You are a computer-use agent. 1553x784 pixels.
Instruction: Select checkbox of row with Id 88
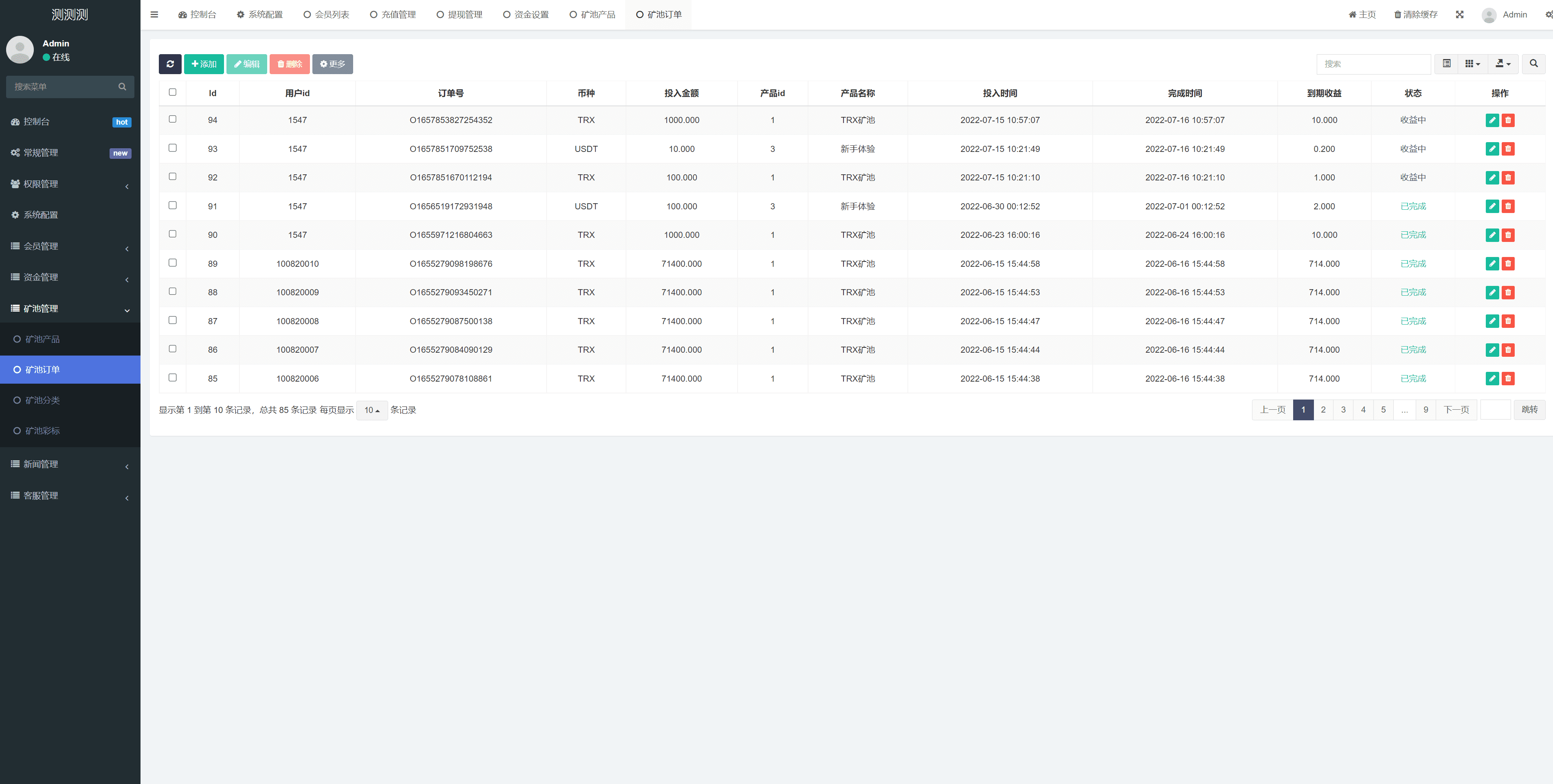pos(172,291)
